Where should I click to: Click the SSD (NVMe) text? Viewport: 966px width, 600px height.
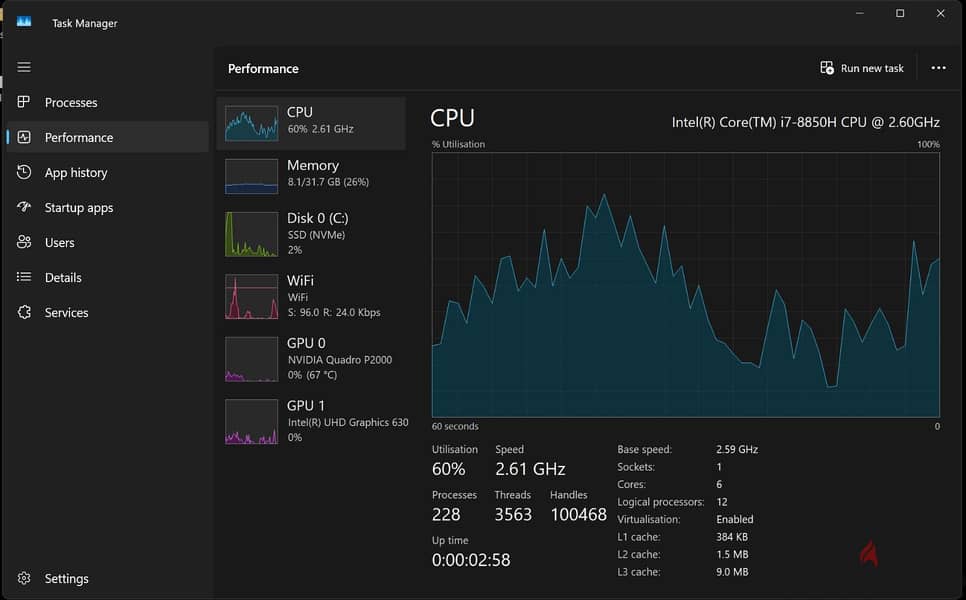tap(316, 235)
